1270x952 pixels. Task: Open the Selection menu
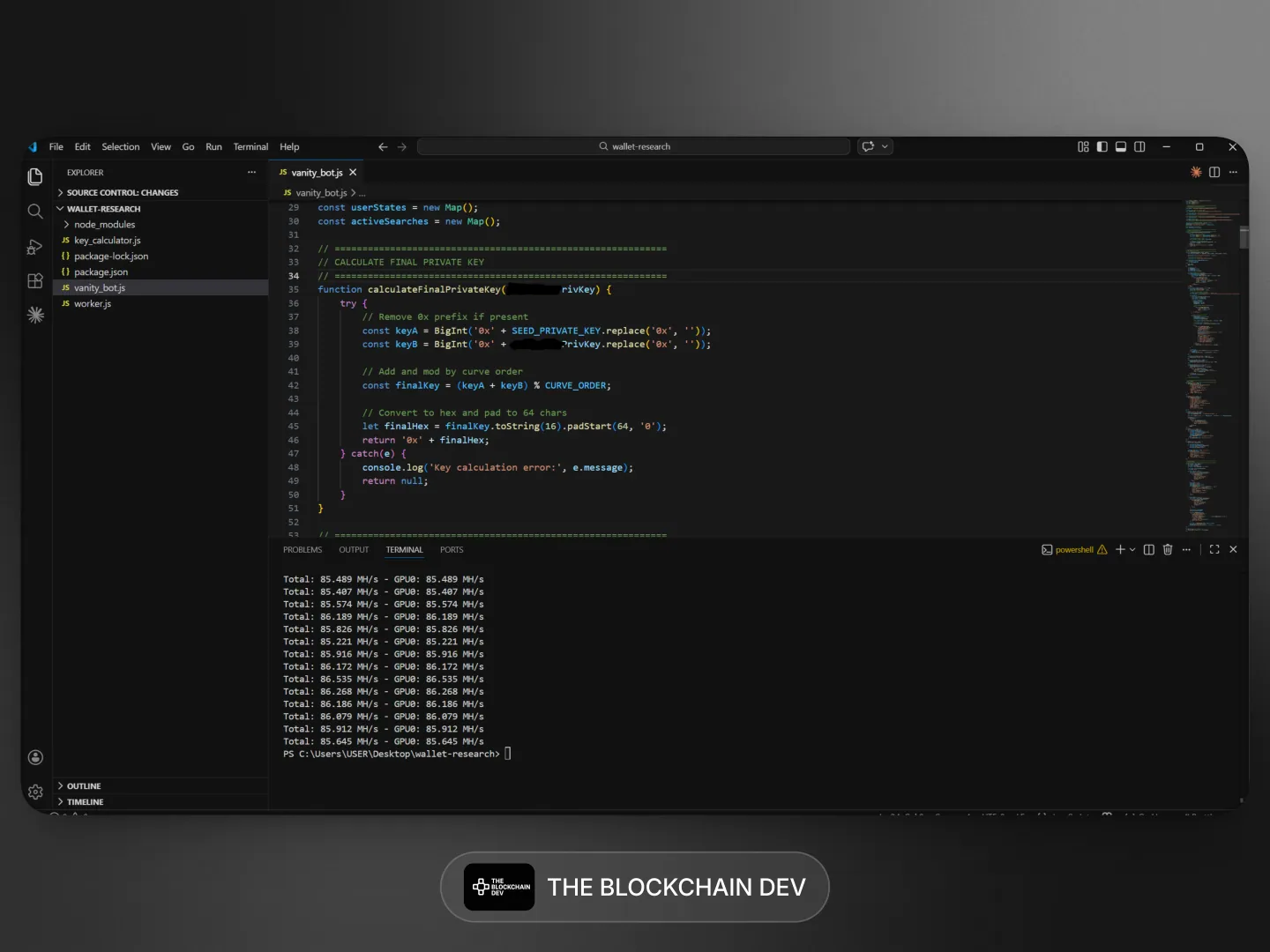[121, 147]
